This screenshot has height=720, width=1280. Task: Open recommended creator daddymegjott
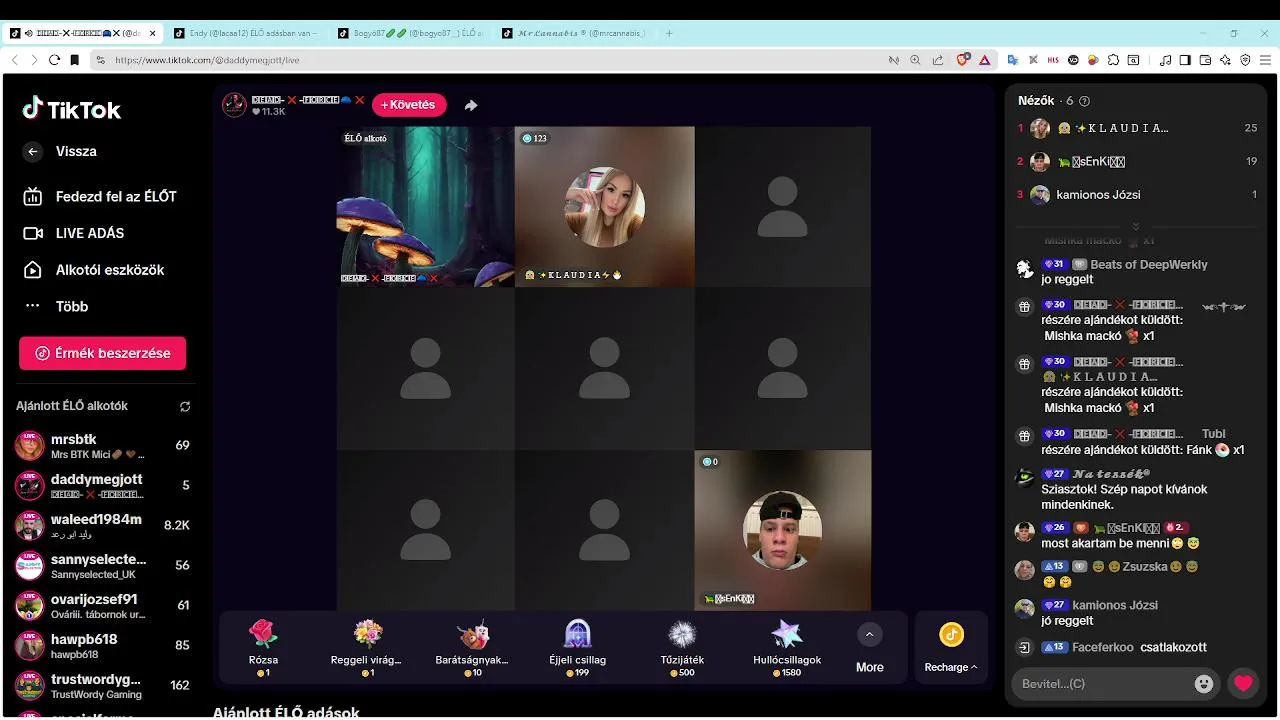point(102,486)
